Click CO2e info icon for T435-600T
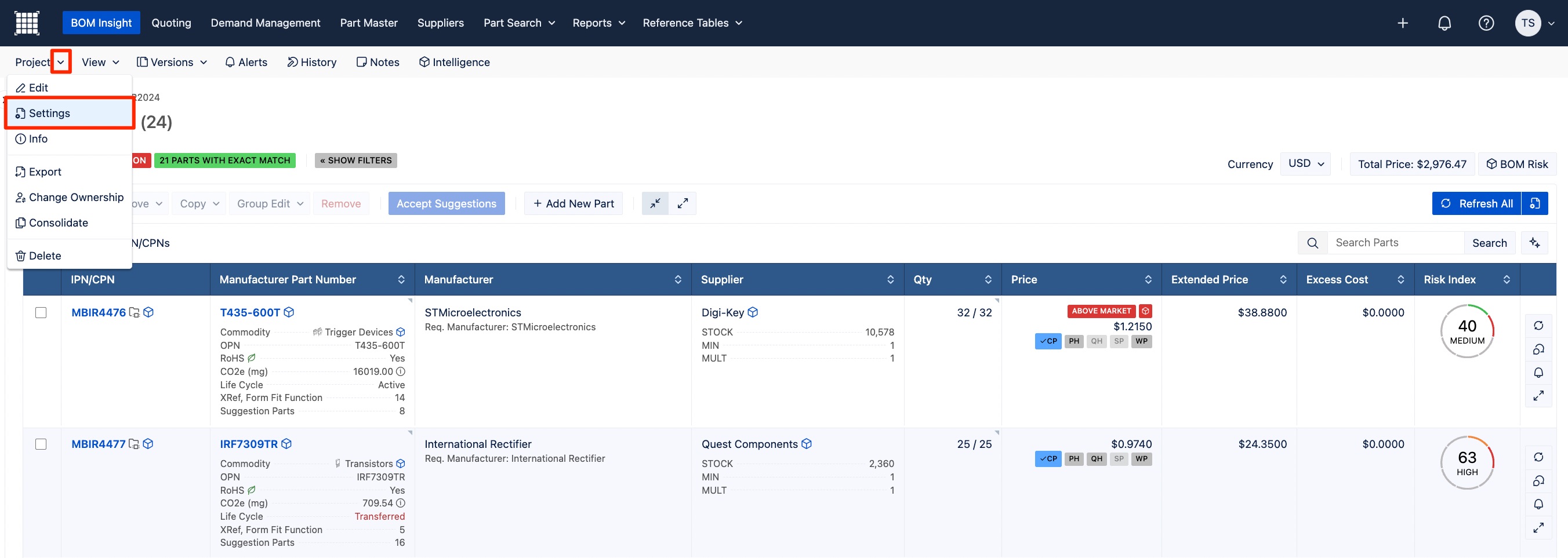This screenshot has width=1568, height=558. point(401,371)
